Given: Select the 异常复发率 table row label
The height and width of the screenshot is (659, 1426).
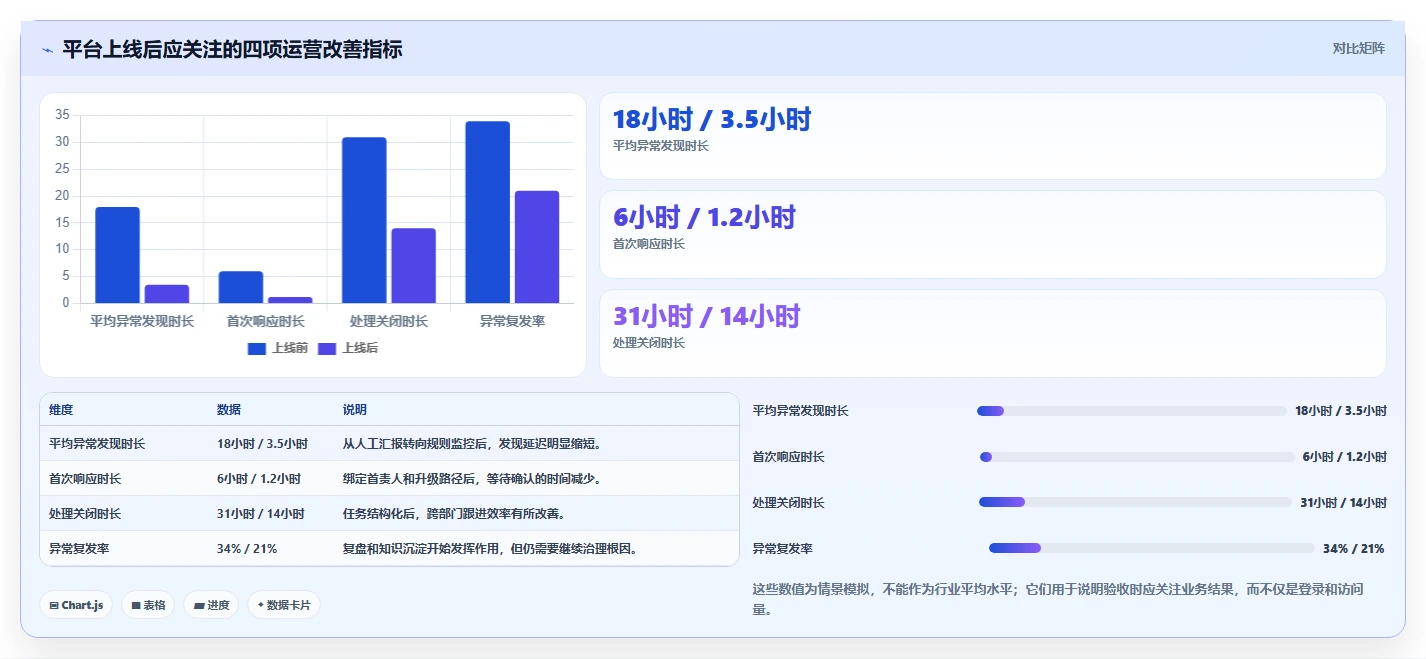Looking at the screenshot, I should (x=79, y=549).
